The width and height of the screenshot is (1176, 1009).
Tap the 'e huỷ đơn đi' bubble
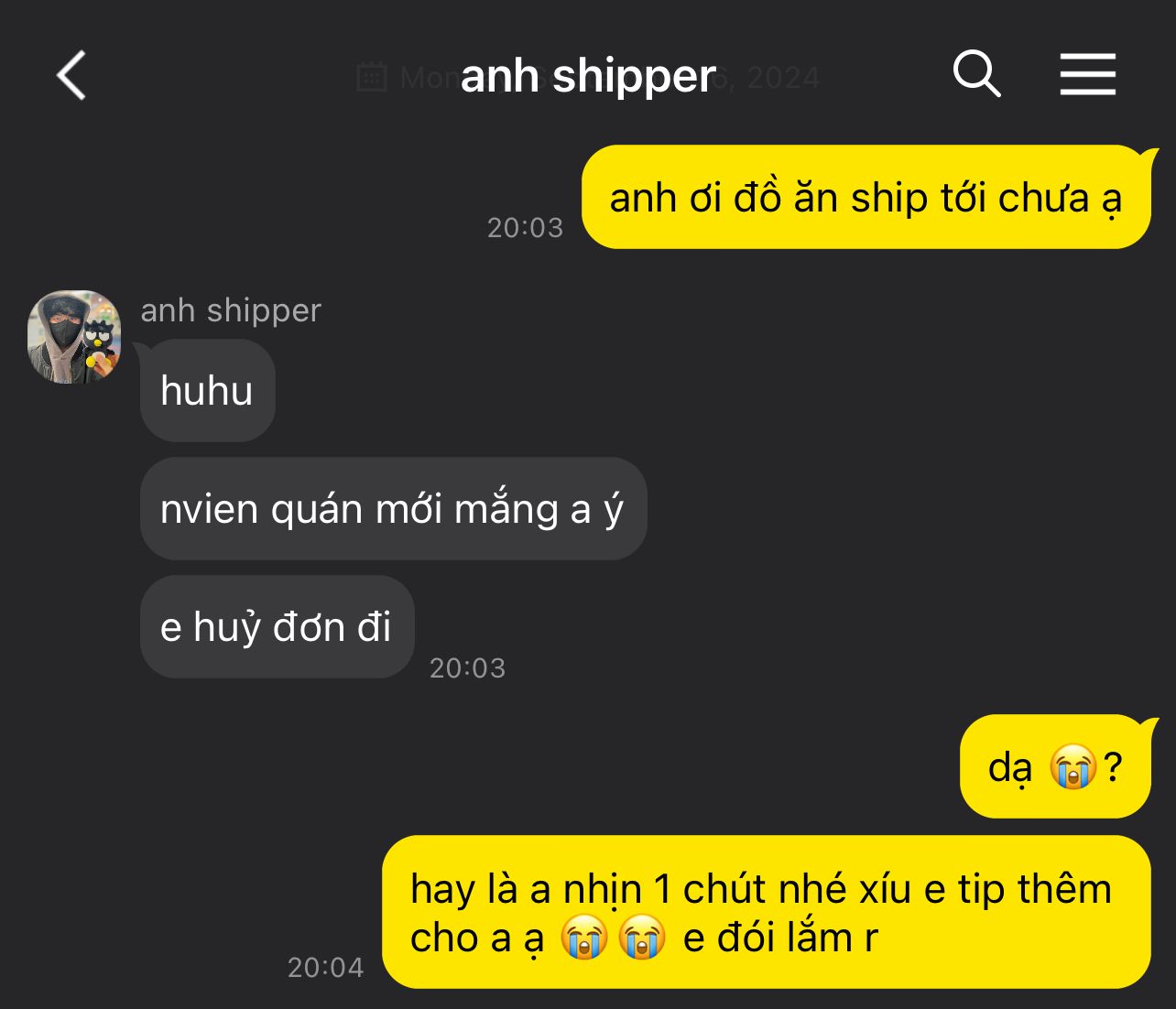[x=278, y=627]
